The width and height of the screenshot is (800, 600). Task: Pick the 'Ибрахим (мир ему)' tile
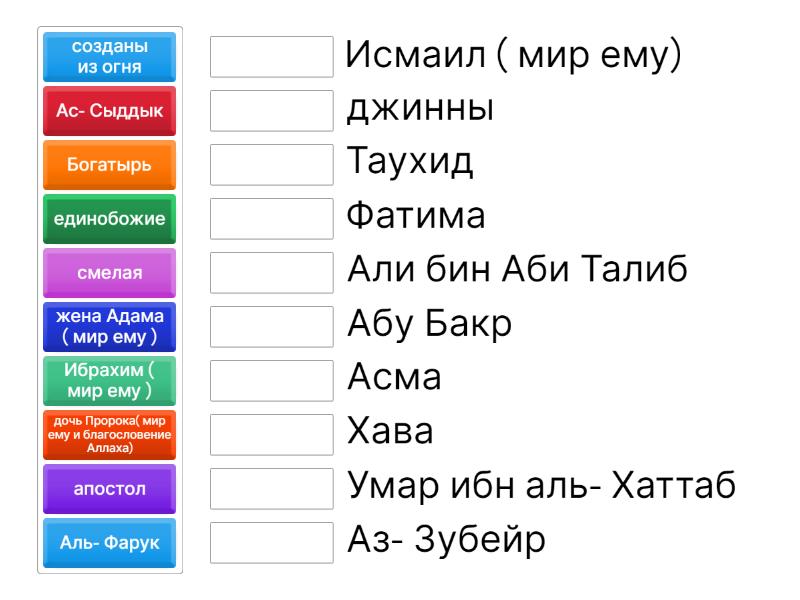pyautogui.click(x=110, y=381)
